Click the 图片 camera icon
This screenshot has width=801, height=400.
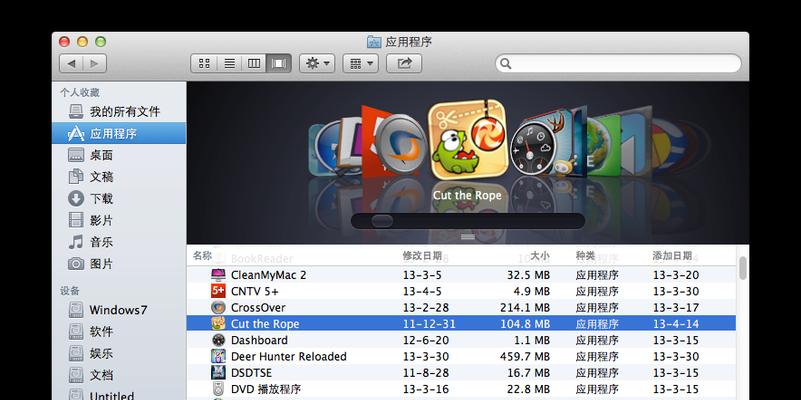coord(76,264)
